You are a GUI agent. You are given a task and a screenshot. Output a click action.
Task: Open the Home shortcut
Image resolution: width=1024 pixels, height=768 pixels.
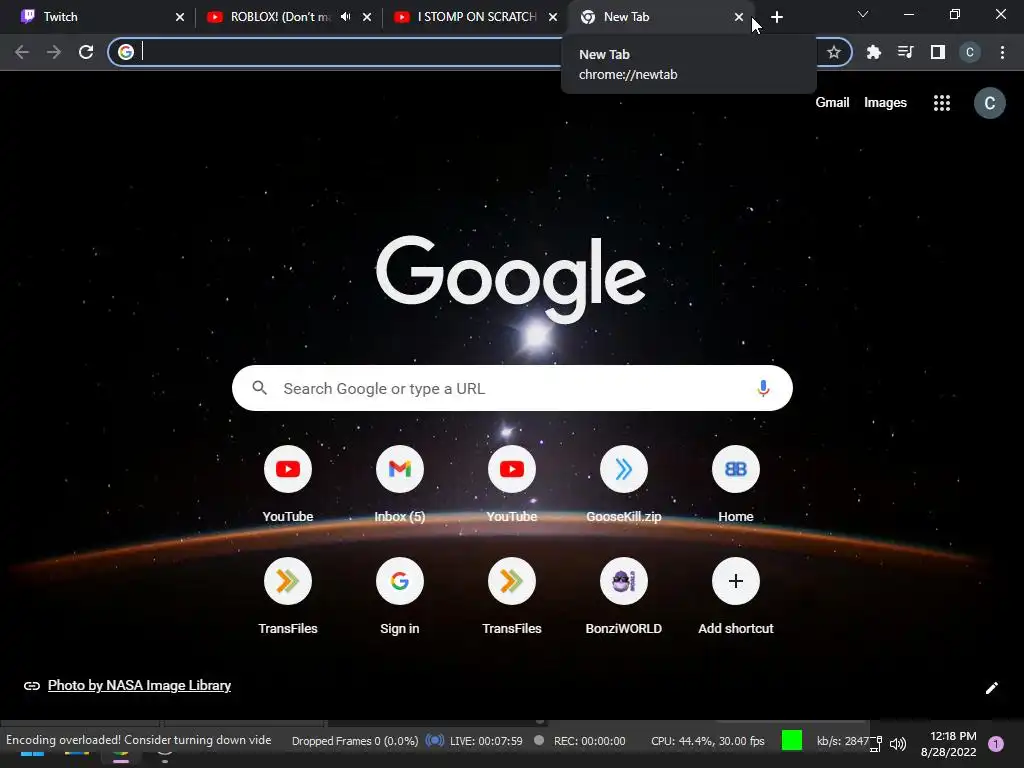[735, 484]
